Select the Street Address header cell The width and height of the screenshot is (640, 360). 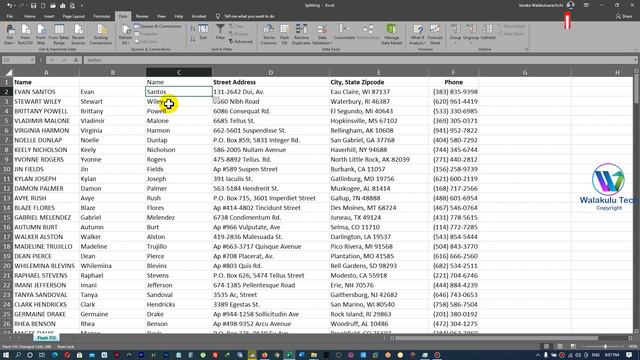click(x=271, y=82)
